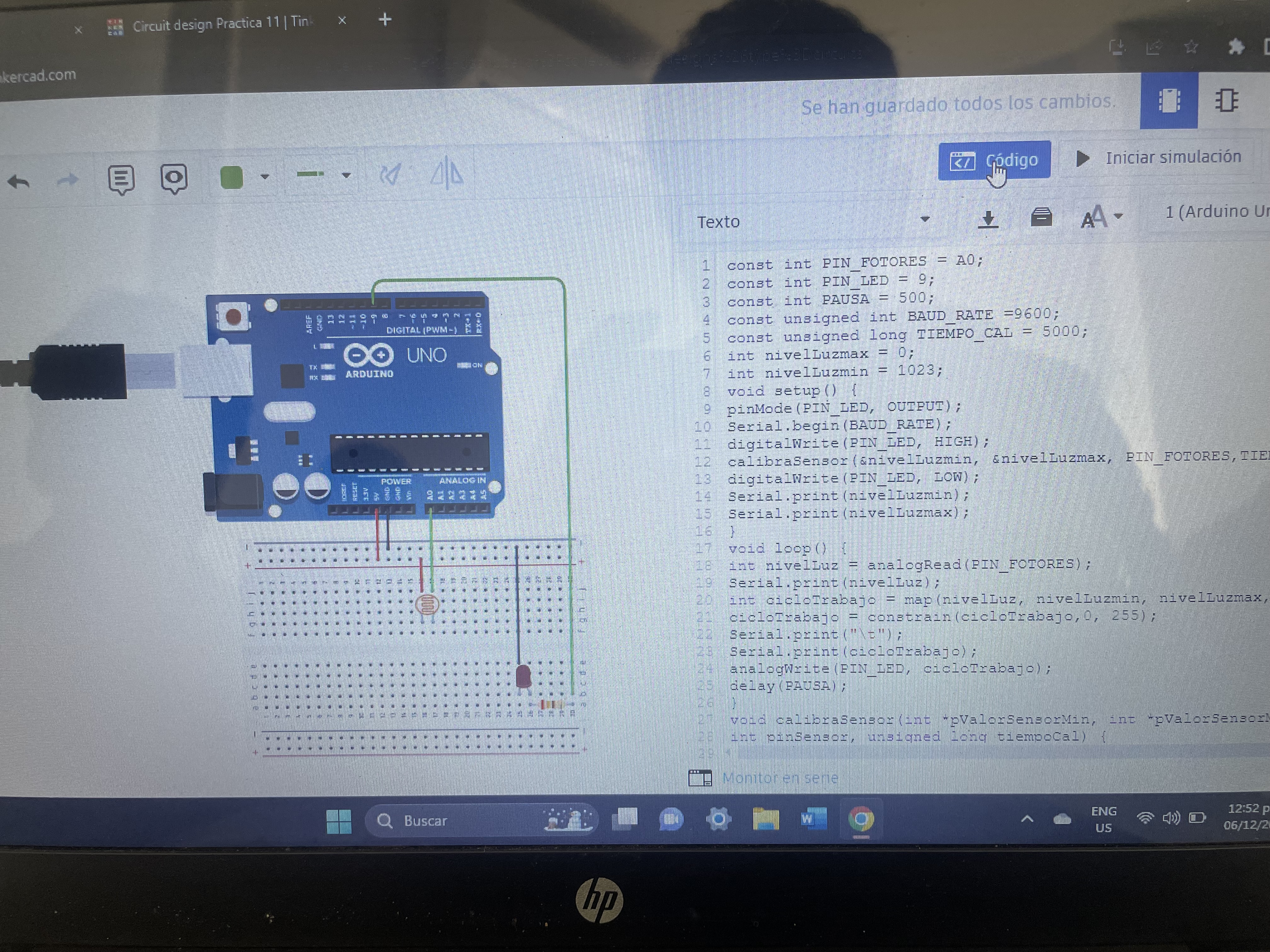Click the green wire color swatch

pyautogui.click(x=232, y=177)
